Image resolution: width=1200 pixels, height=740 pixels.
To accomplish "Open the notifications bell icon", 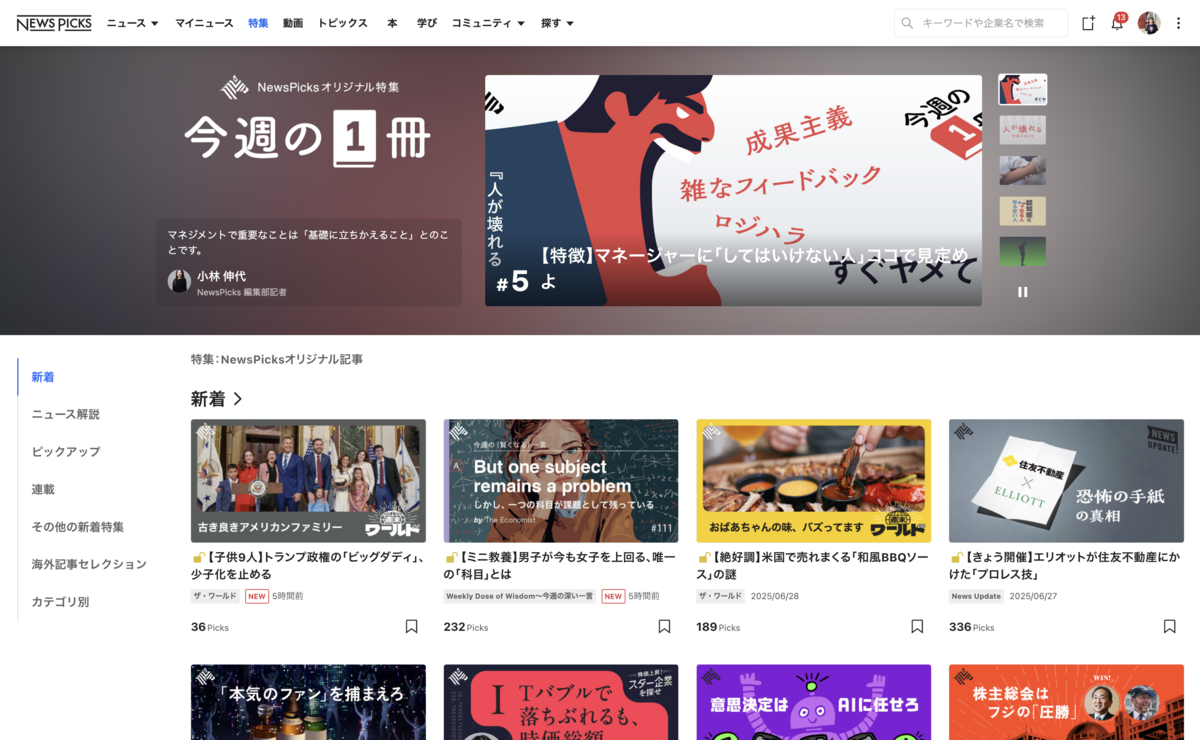I will pyautogui.click(x=1117, y=23).
